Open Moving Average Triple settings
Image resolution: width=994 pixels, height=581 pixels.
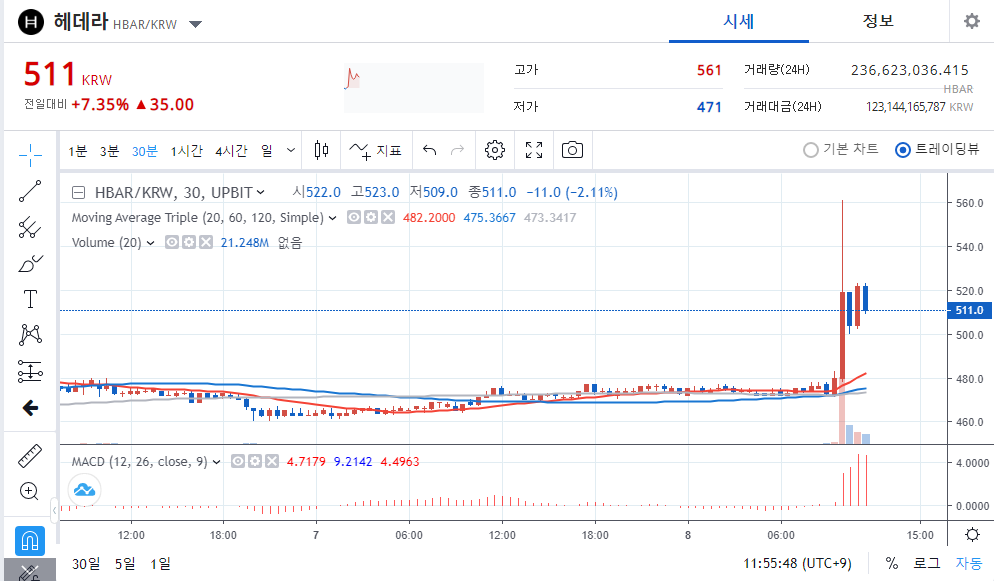[x=371, y=217]
